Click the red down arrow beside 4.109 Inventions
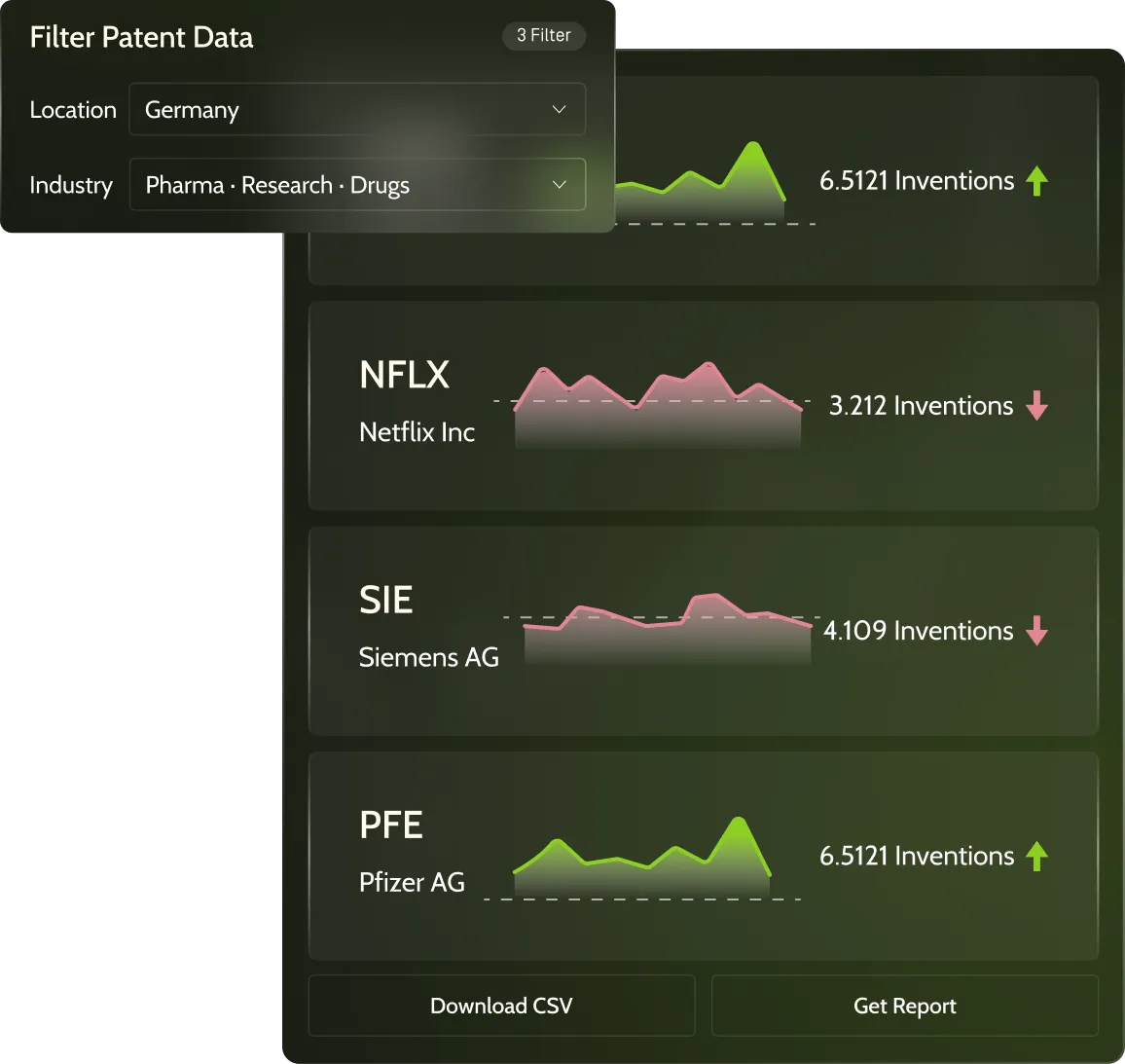 [x=1036, y=631]
